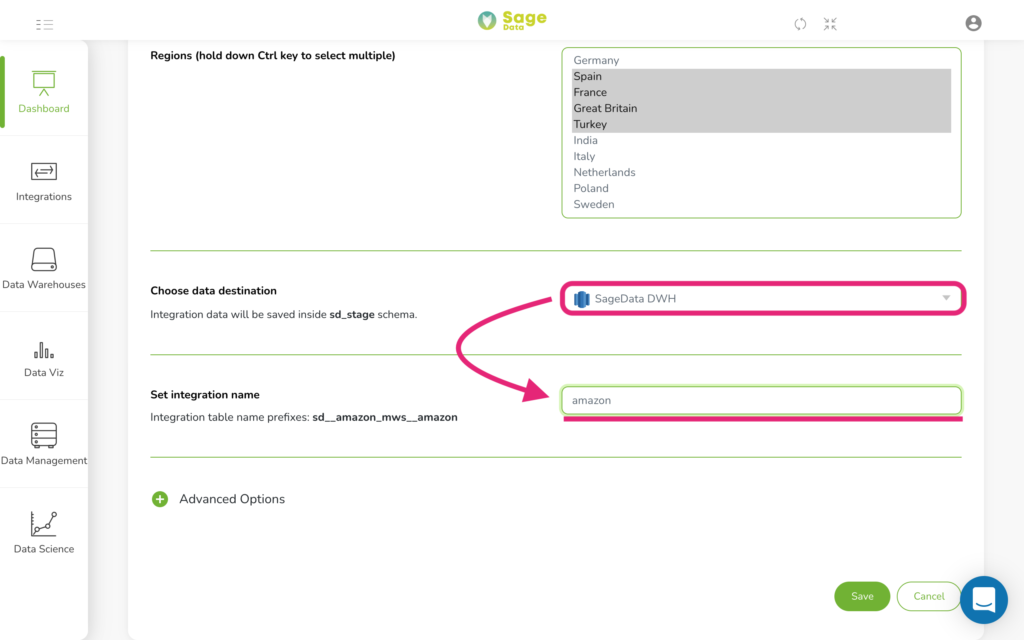Select Spain in regions list
Screen dimensions: 1024x640
[x=761, y=76]
